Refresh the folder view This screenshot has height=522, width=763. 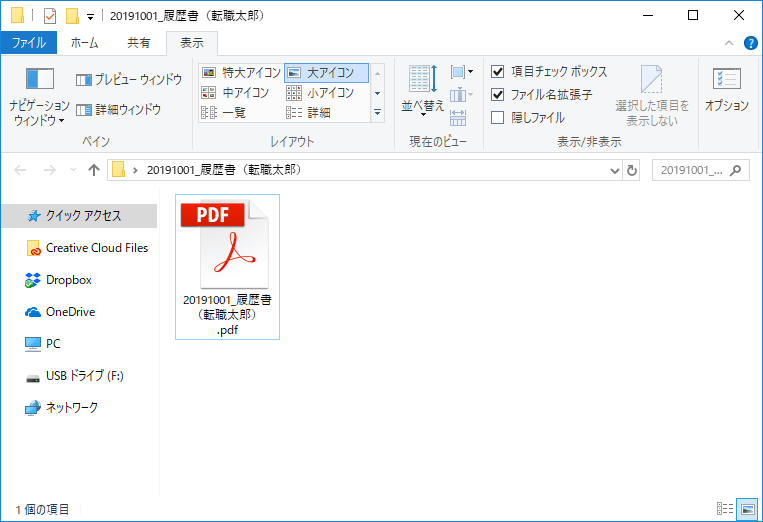(632, 170)
